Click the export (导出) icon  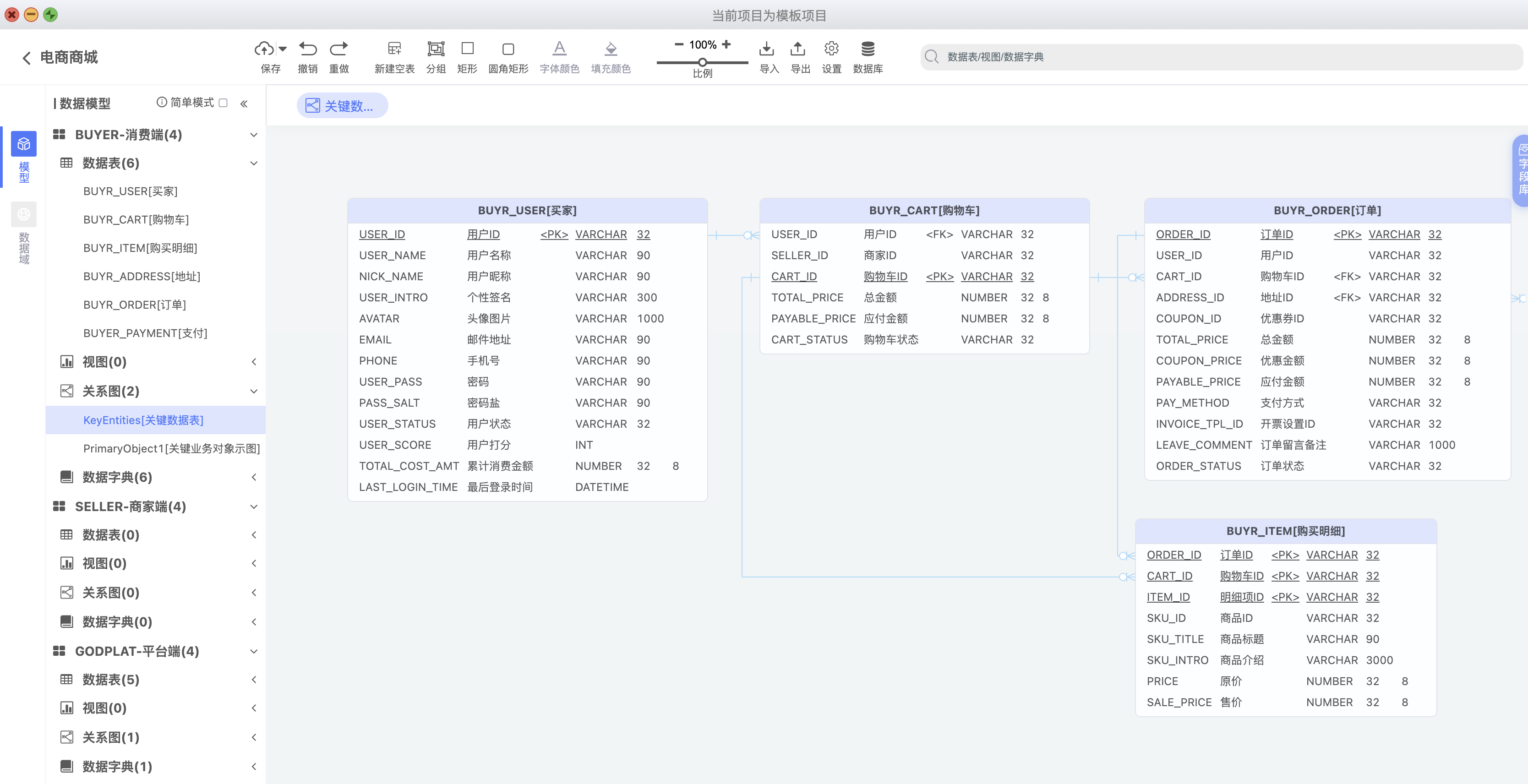(798, 48)
